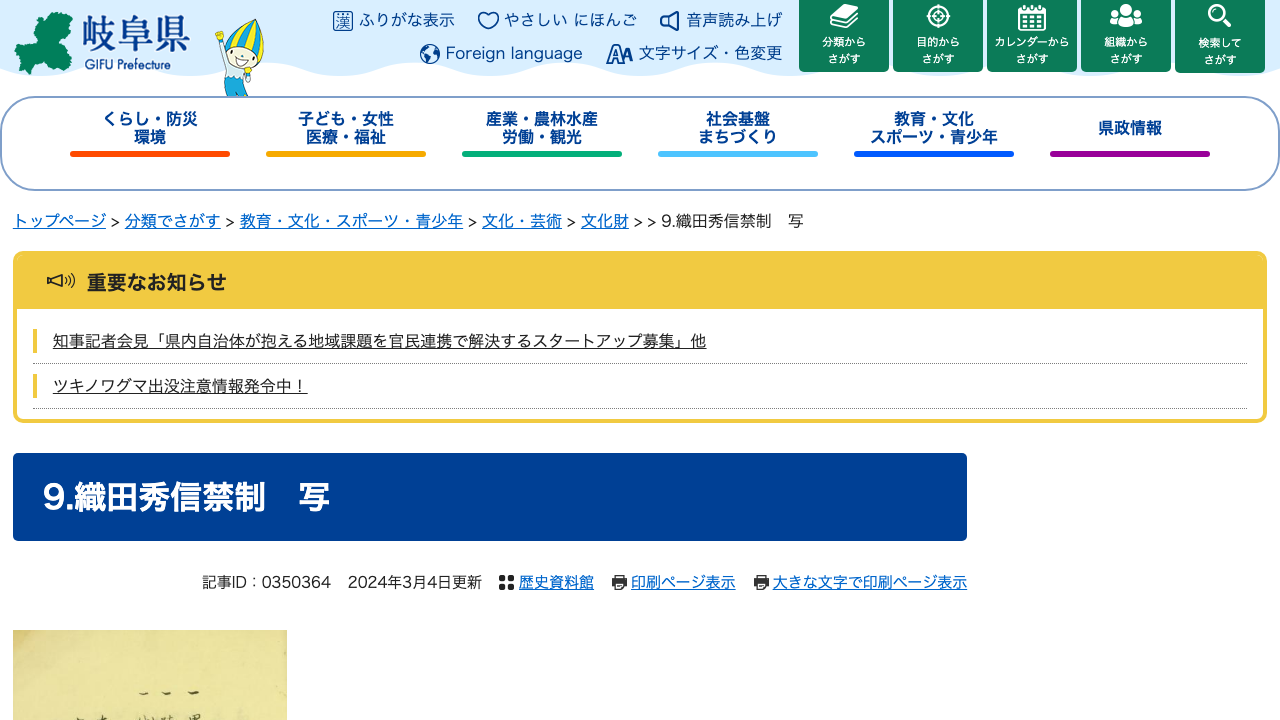Click 印刷ページ表示 link

tap(683, 582)
